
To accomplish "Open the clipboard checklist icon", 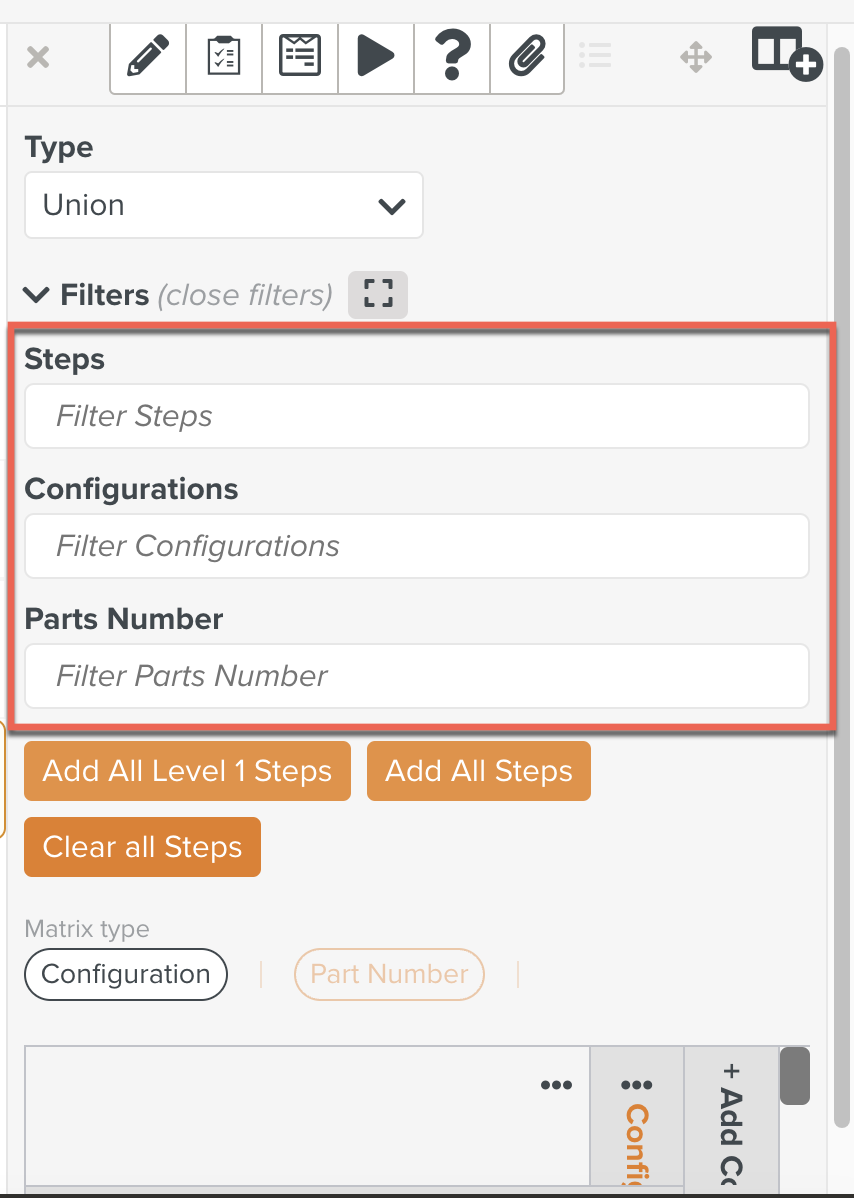I will 224,57.
